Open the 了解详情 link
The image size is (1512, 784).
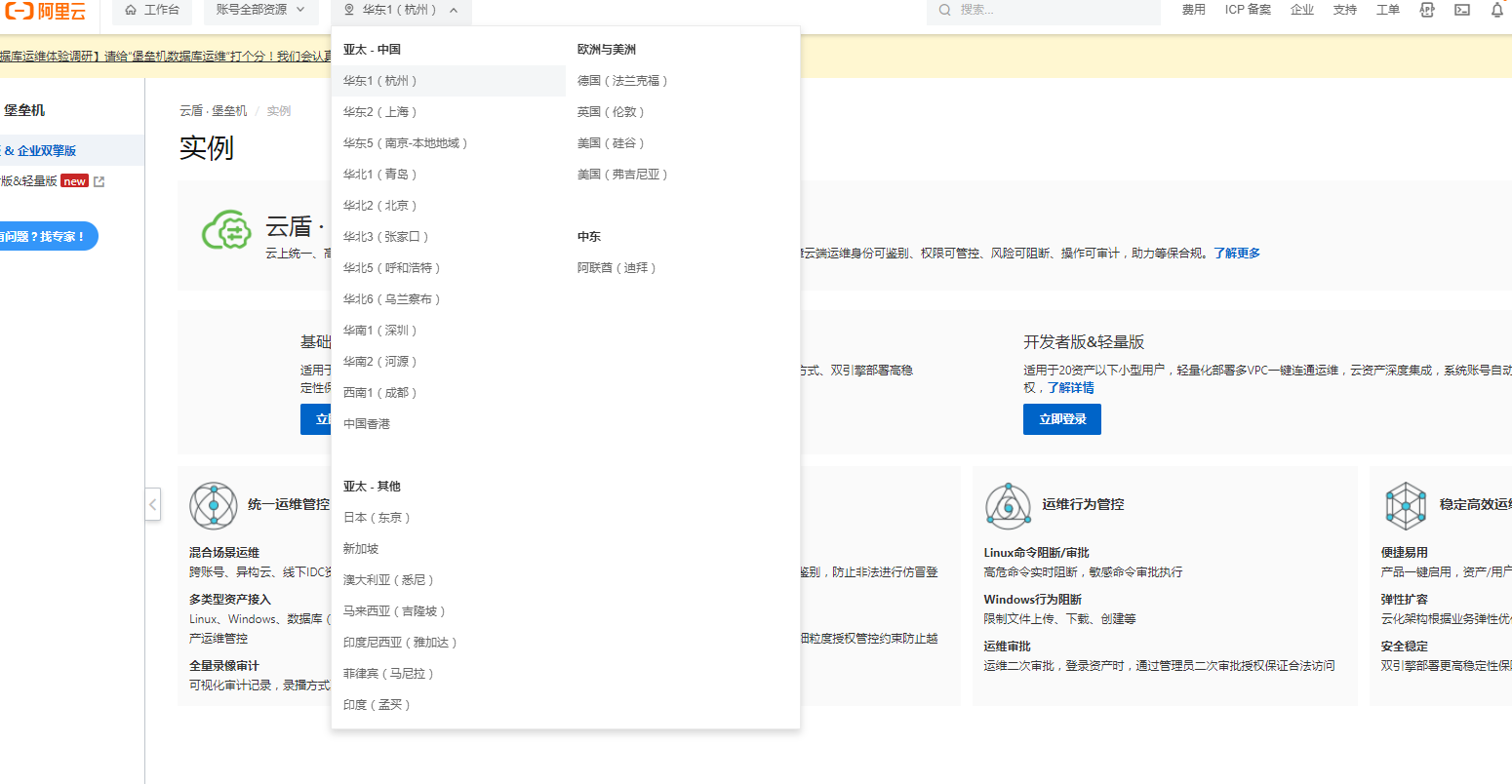pyautogui.click(x=1071, y=388)
